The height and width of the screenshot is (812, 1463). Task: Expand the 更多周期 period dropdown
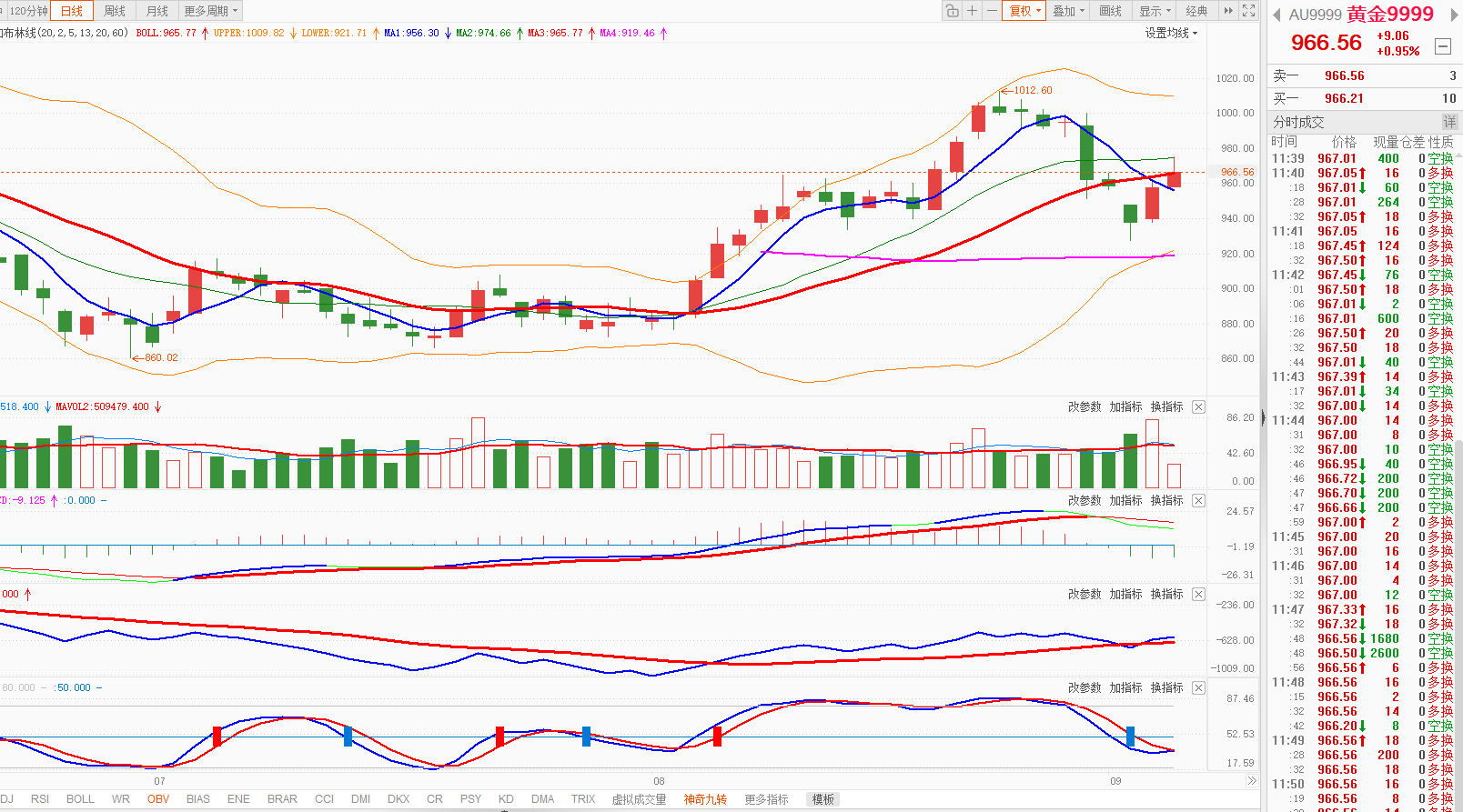pyautogui.click(x=210, y=11)
